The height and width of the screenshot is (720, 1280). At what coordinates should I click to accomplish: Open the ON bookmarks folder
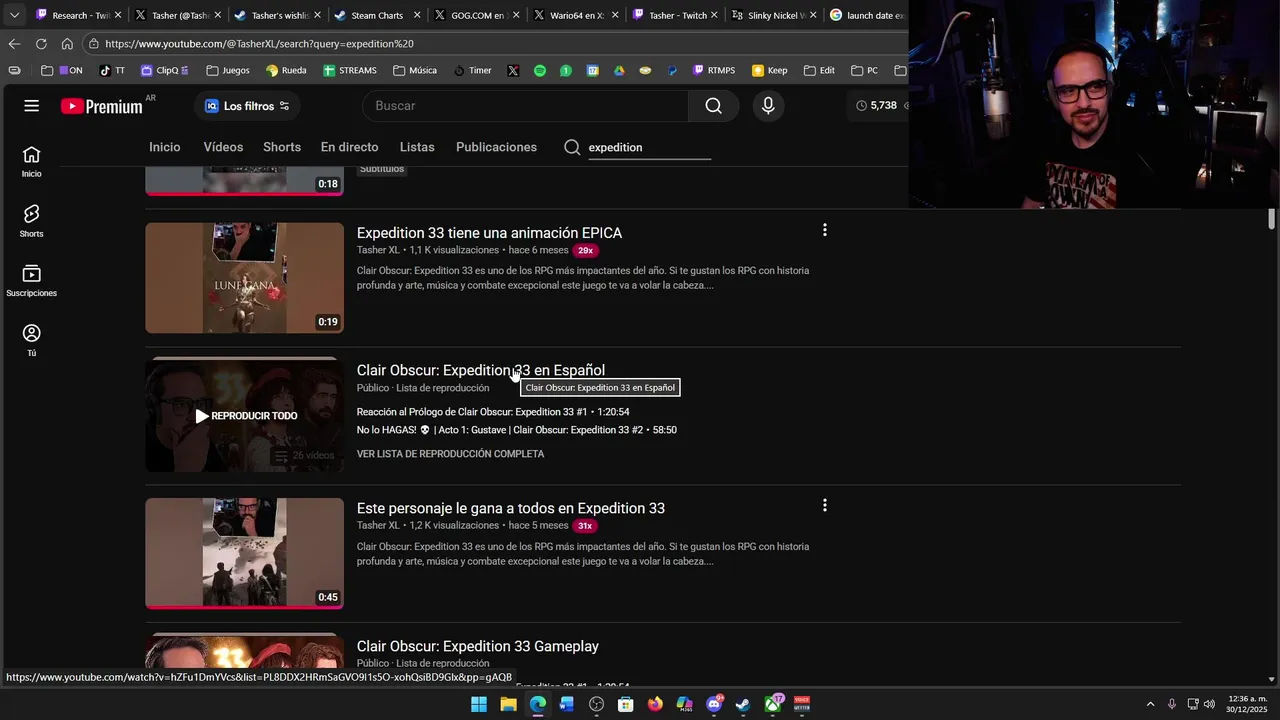click(x=62, y=71)
